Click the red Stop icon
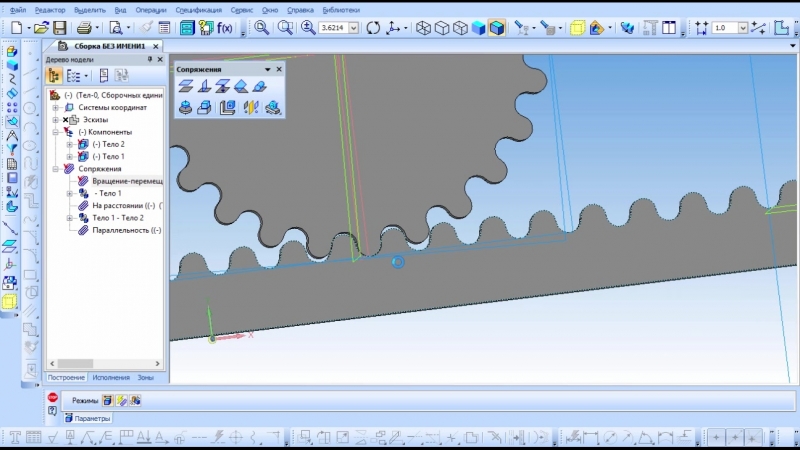 (53, 398)
